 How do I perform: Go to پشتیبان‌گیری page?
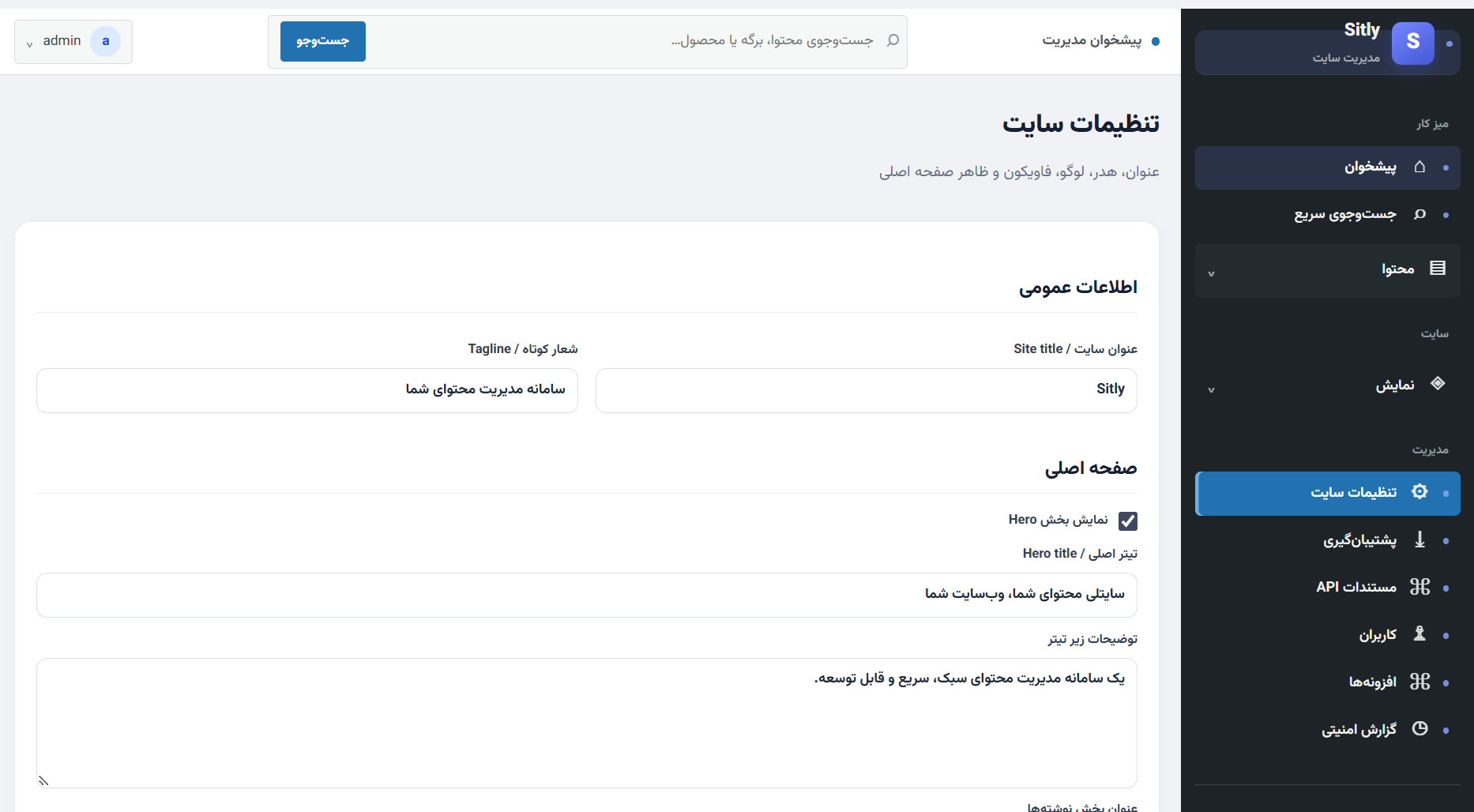(1327, 540)
